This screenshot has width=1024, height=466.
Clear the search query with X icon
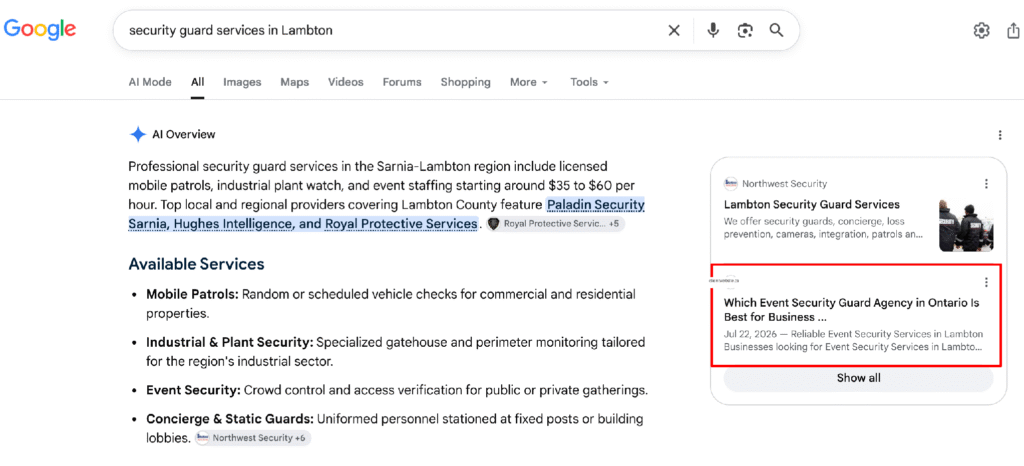(674, 30)
